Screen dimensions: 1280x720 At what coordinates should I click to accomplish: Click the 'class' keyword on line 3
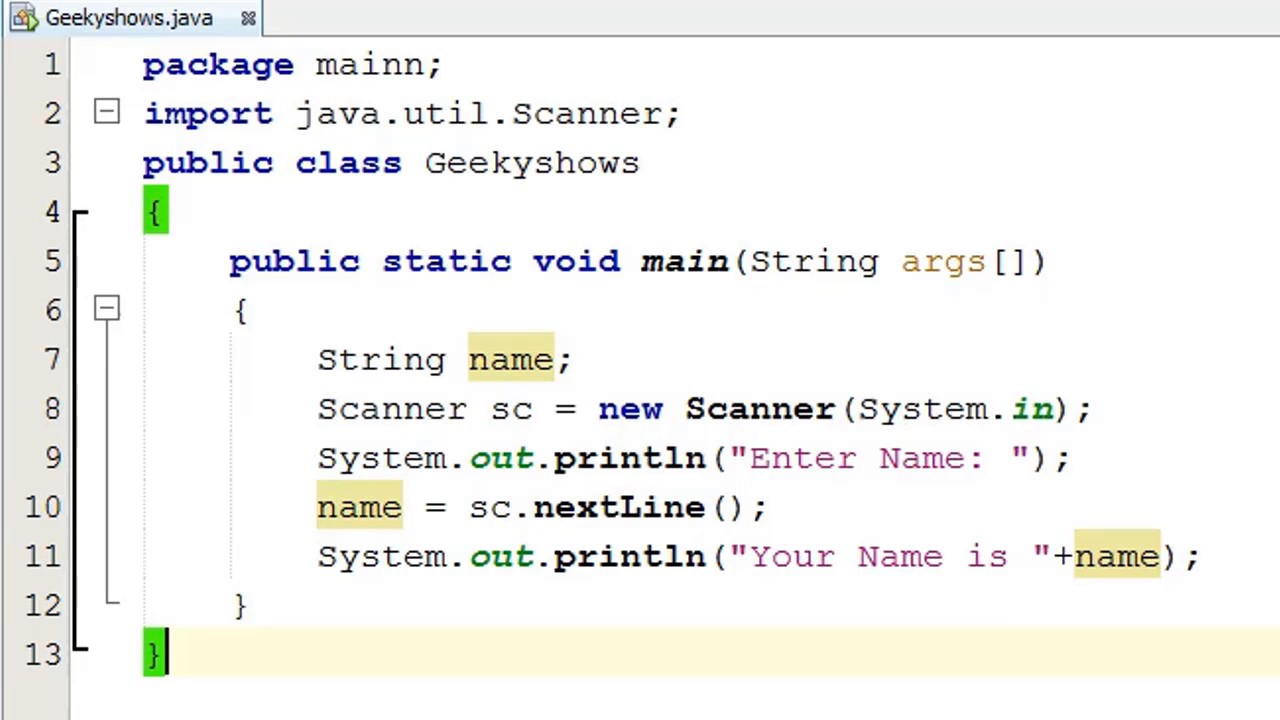click(348, 163)
